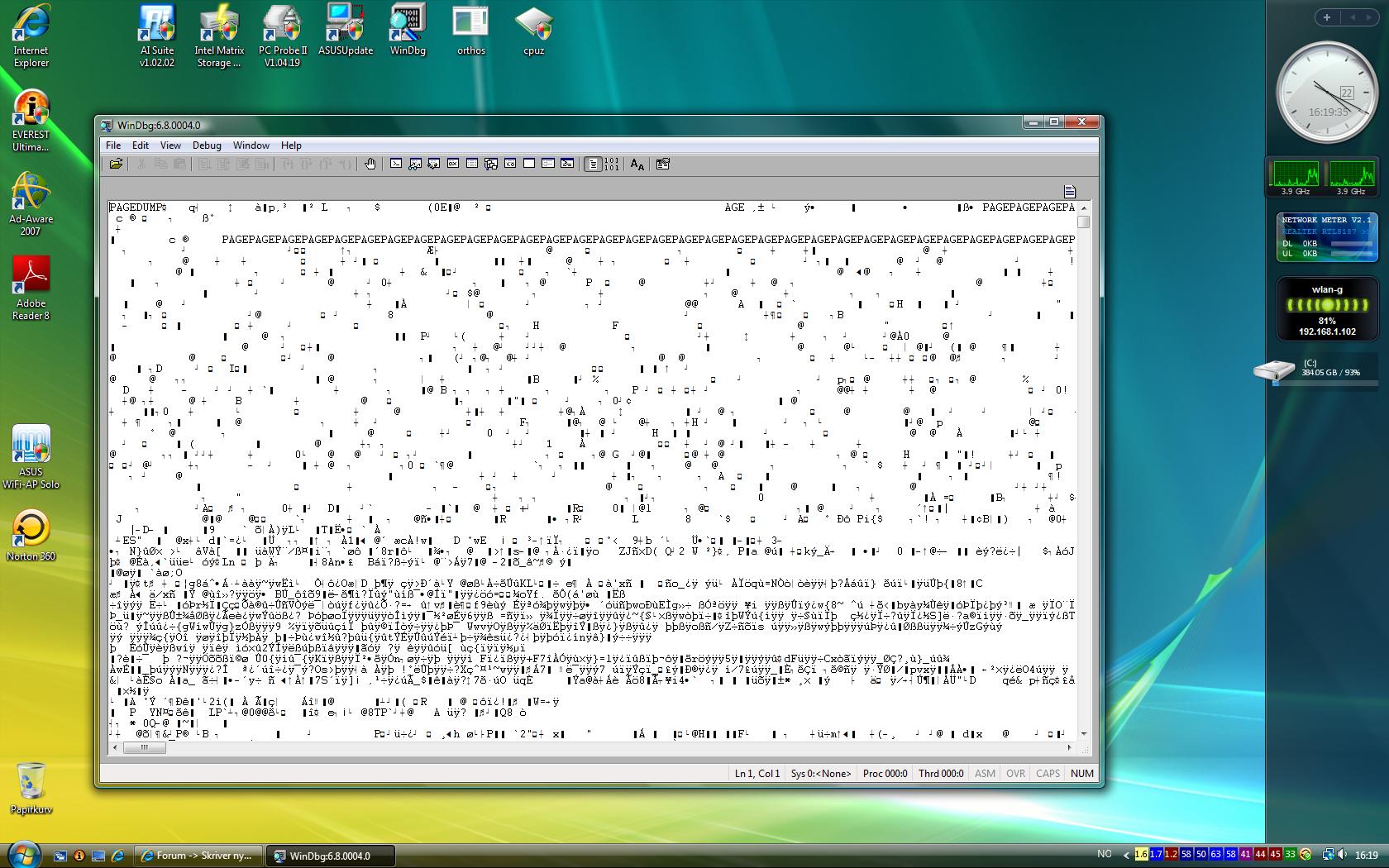The height and width of the screenshot is (868, 1389).
Task: Open the Options icon in toolbar
Action: tap(662, 165)
